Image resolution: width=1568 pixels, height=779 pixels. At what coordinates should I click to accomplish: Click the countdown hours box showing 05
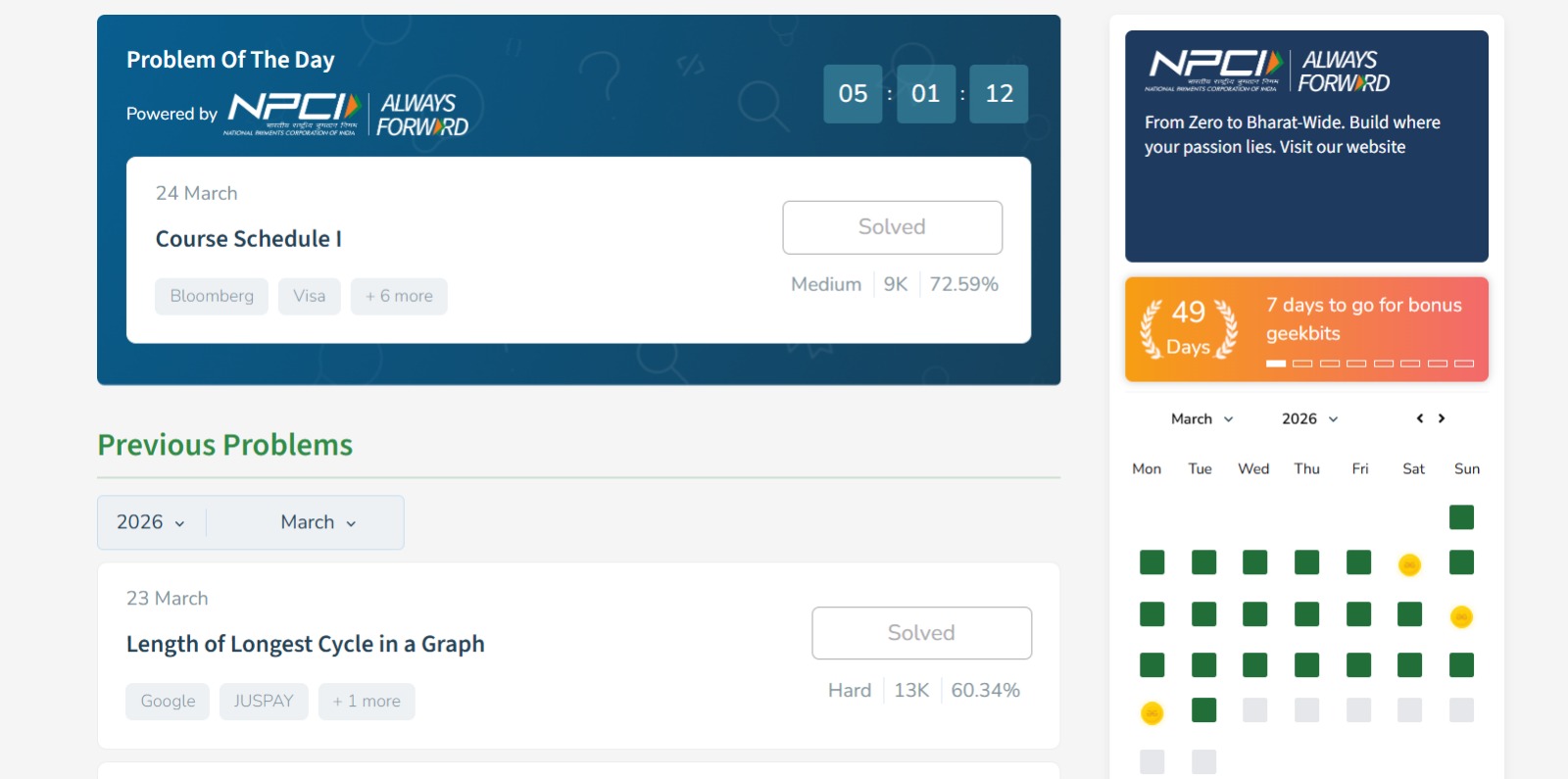coord(853,94)
